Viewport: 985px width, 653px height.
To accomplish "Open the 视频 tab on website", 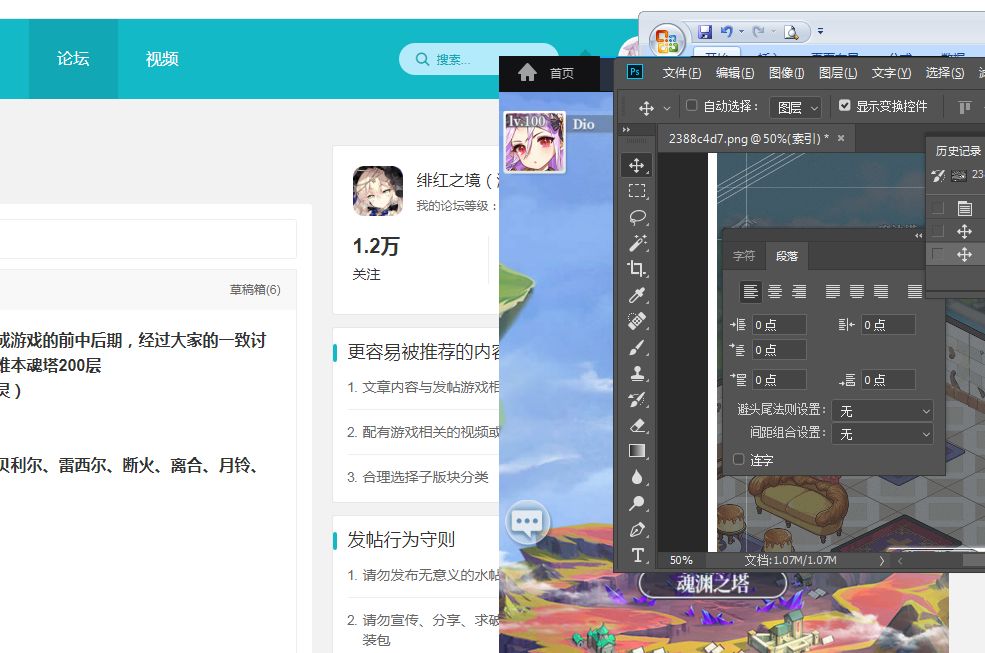I will [162, 58].
